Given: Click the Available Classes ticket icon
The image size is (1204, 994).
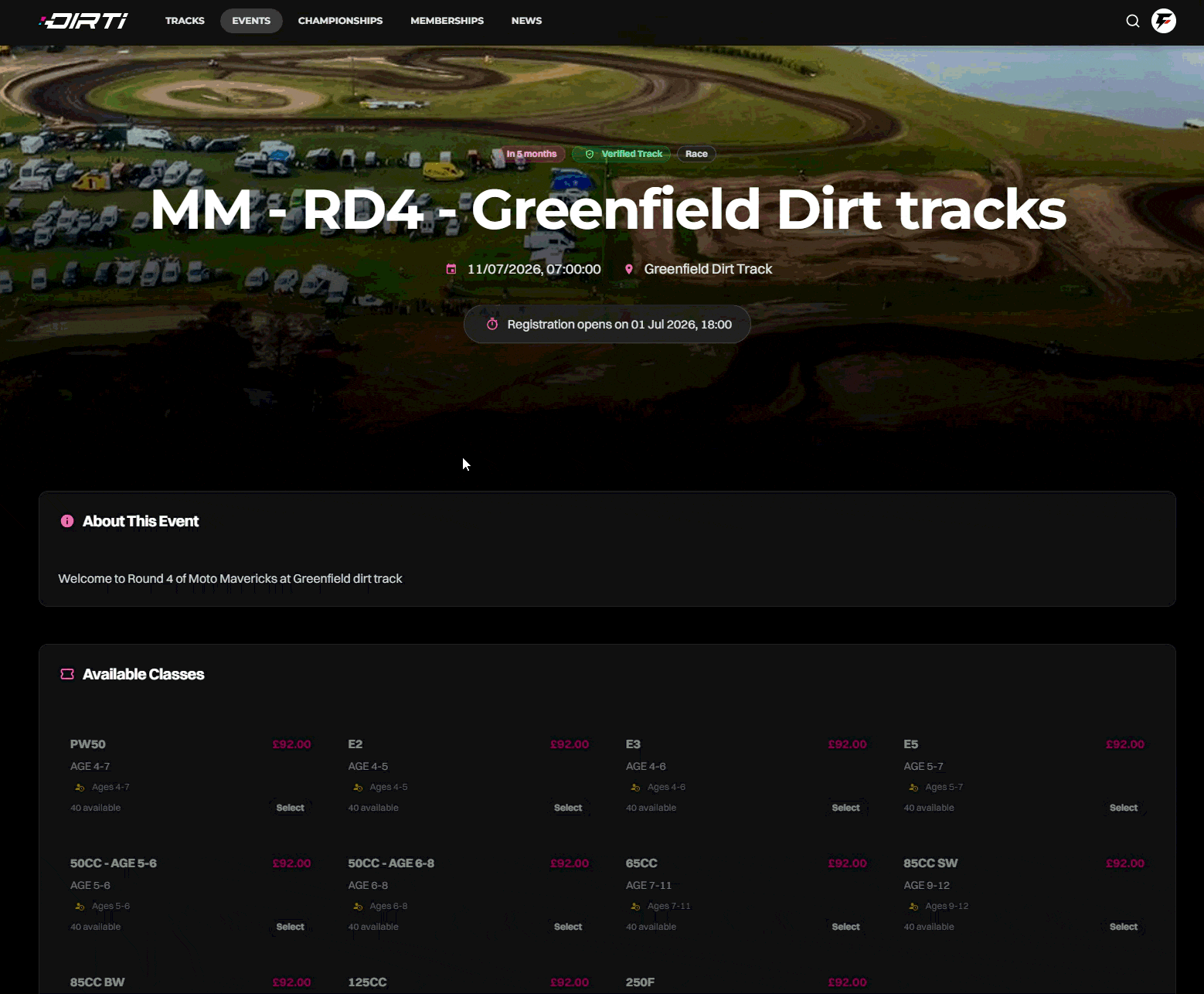Looking at the screenshot, I should click(67, 674).
